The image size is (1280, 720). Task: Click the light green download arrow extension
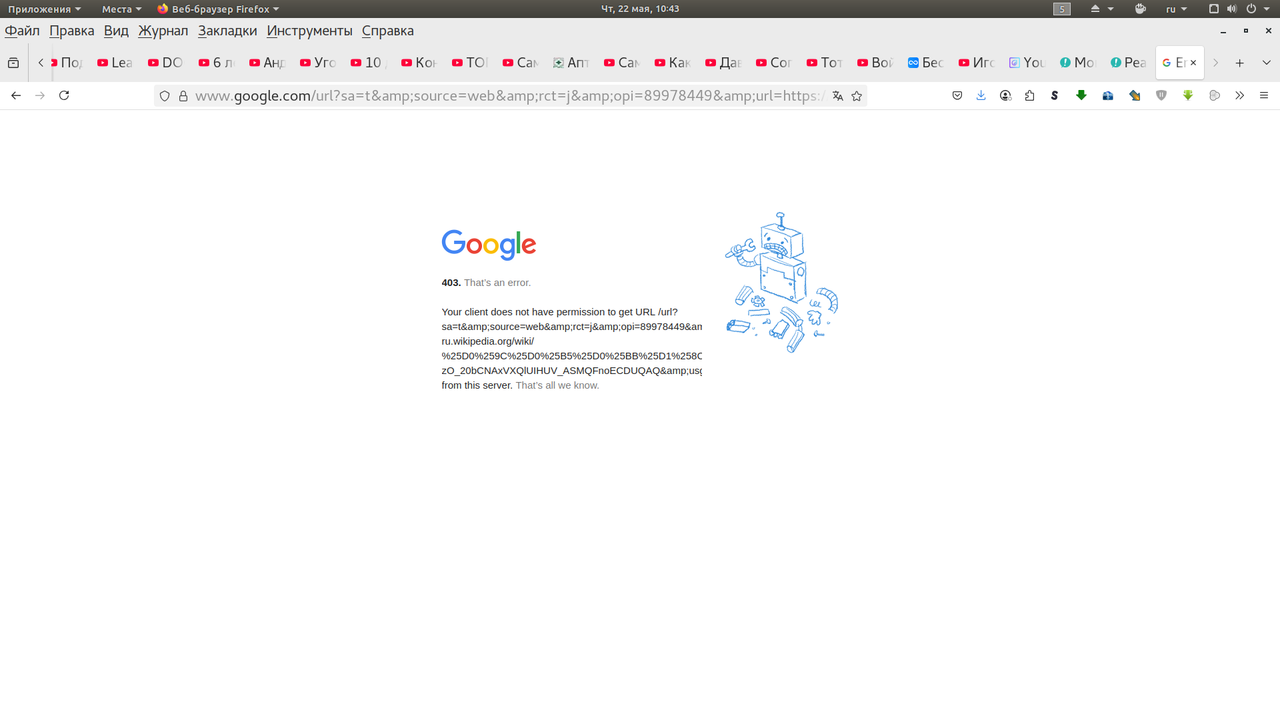1188,96
